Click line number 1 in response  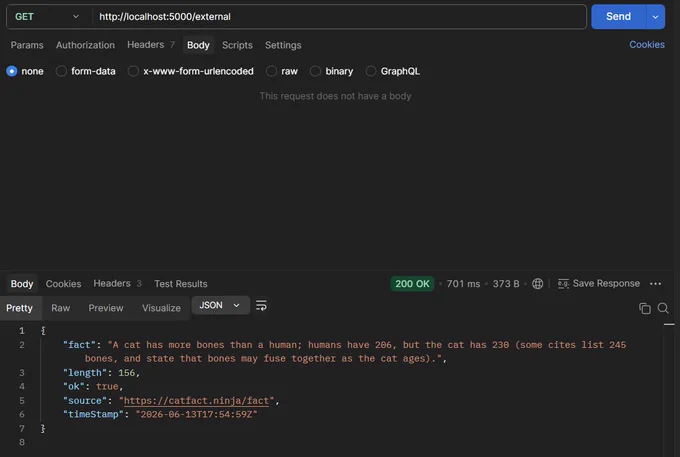pyautogui.click(x=22, y=331)
